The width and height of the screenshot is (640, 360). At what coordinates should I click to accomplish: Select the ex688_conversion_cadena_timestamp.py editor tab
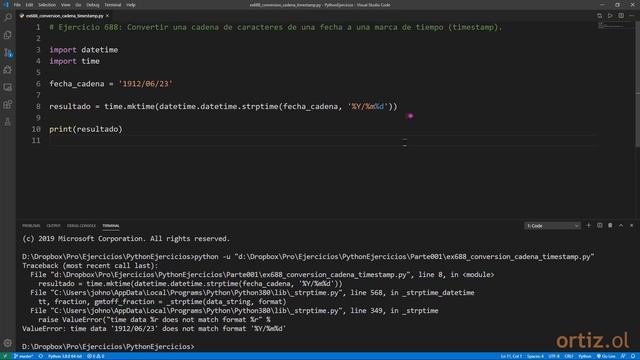(x=64, y=16)
